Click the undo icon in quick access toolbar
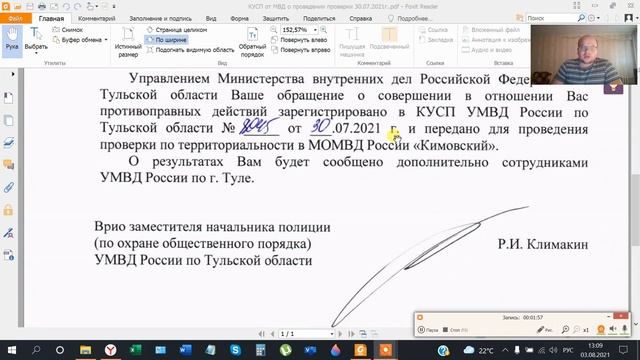The width and height of the screenshot is (640, 360). click(66, 6)
